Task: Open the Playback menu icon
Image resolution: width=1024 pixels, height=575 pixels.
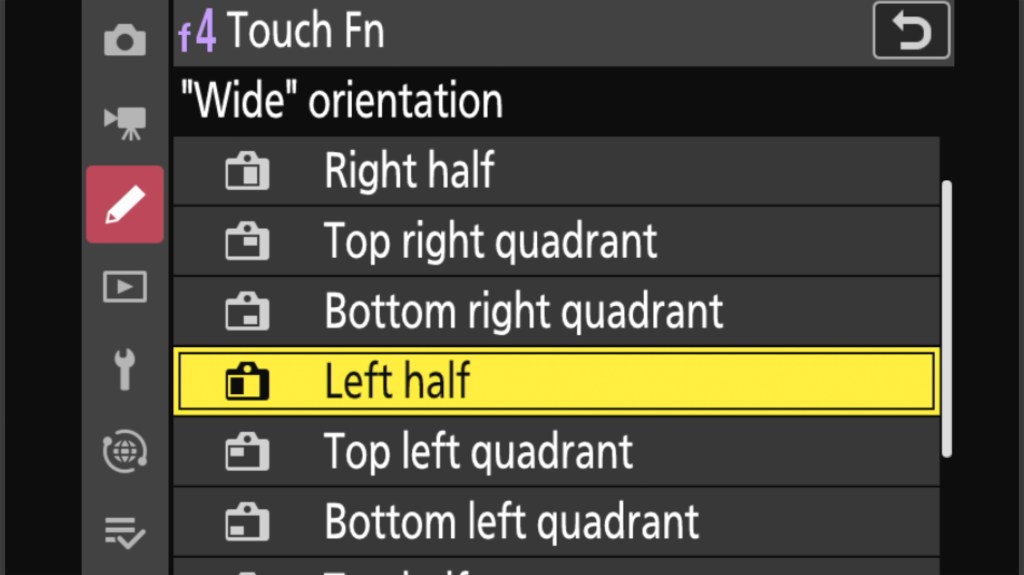Action: pos(125,287)
